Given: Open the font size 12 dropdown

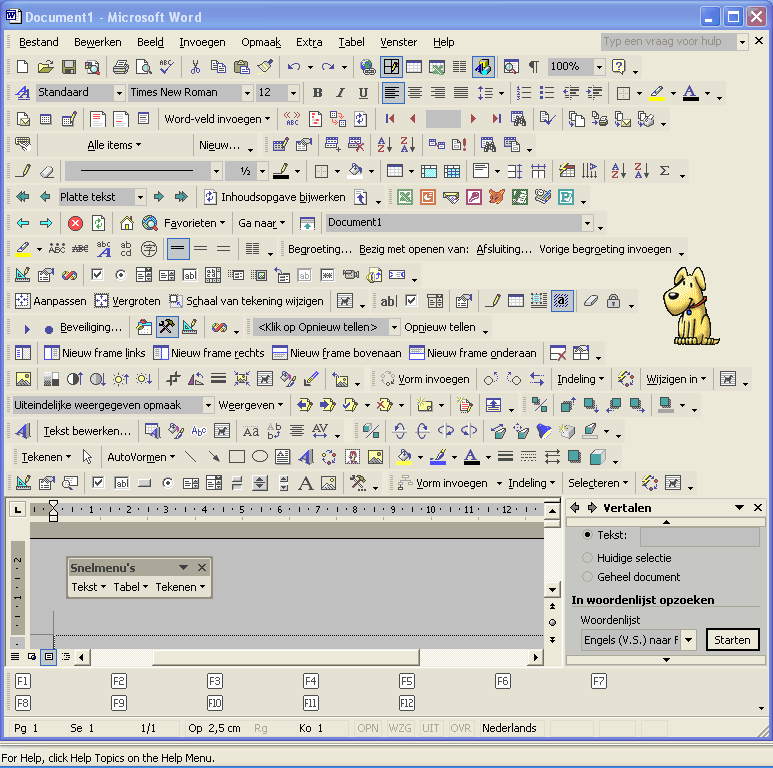Looking at the screenshot, I should [x=293, y=93].
